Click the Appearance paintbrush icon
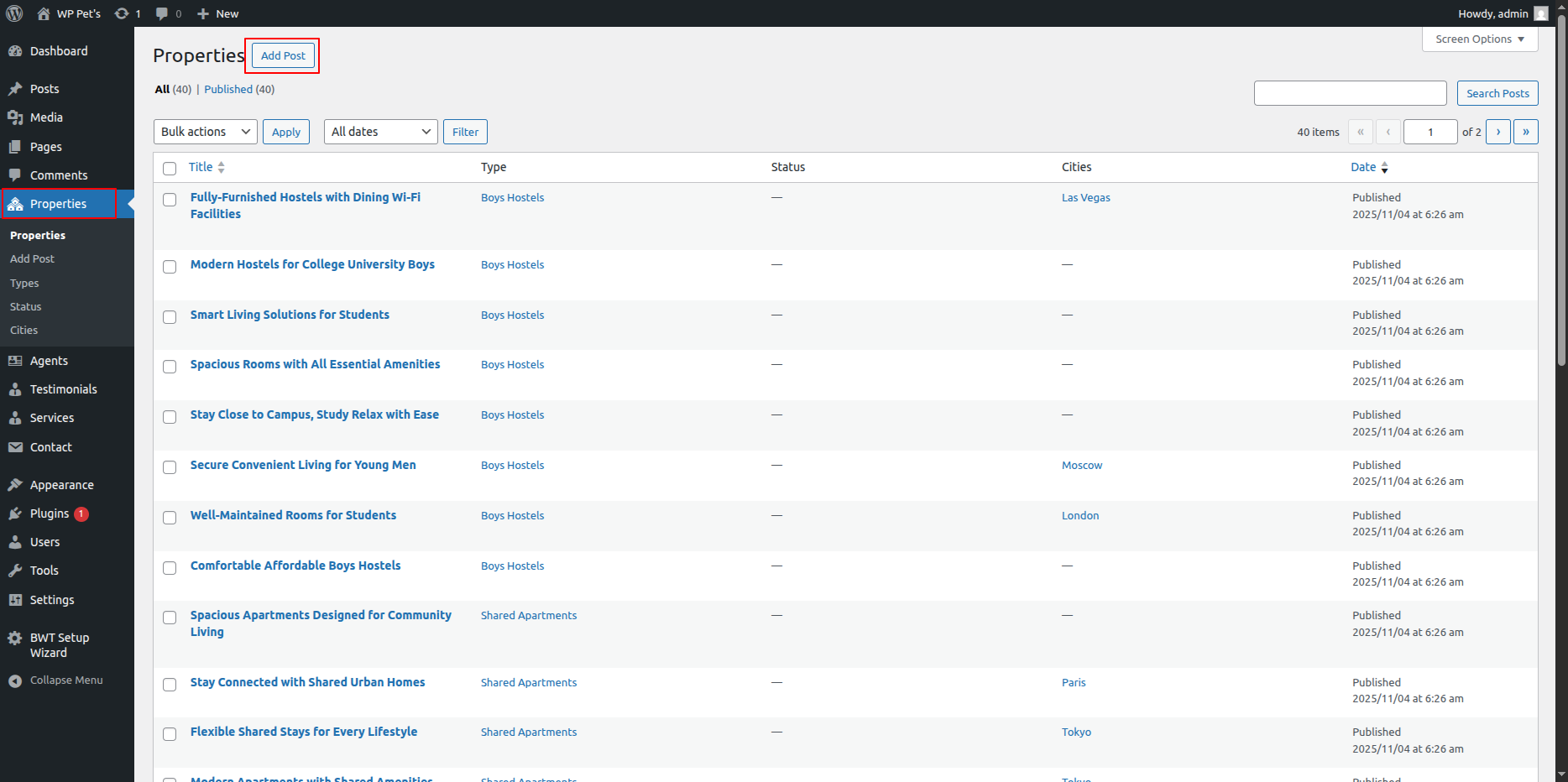This screenshot has height=782, width=1568. pos(15,485)
